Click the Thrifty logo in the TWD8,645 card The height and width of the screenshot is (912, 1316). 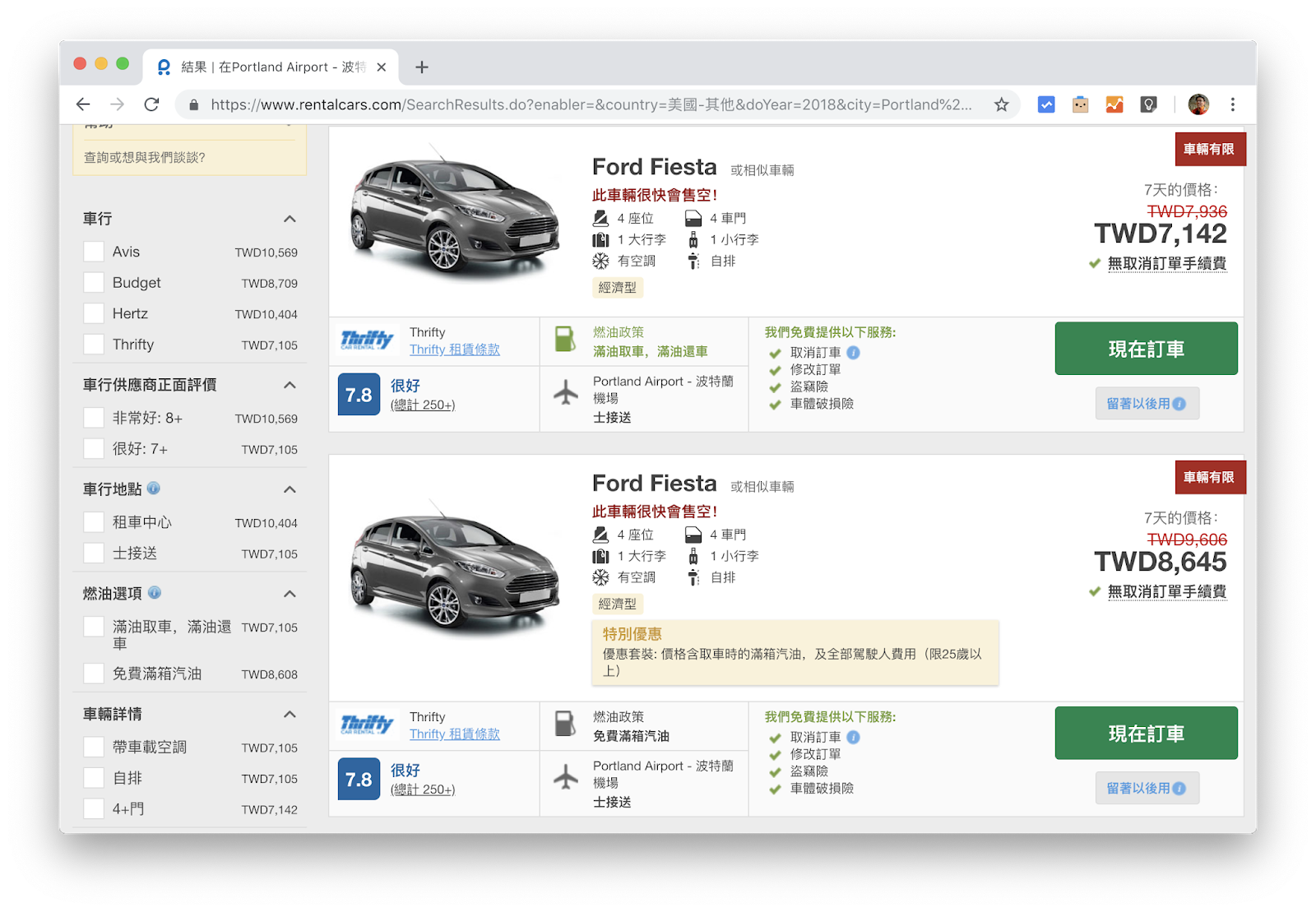(x=367, y=725)
